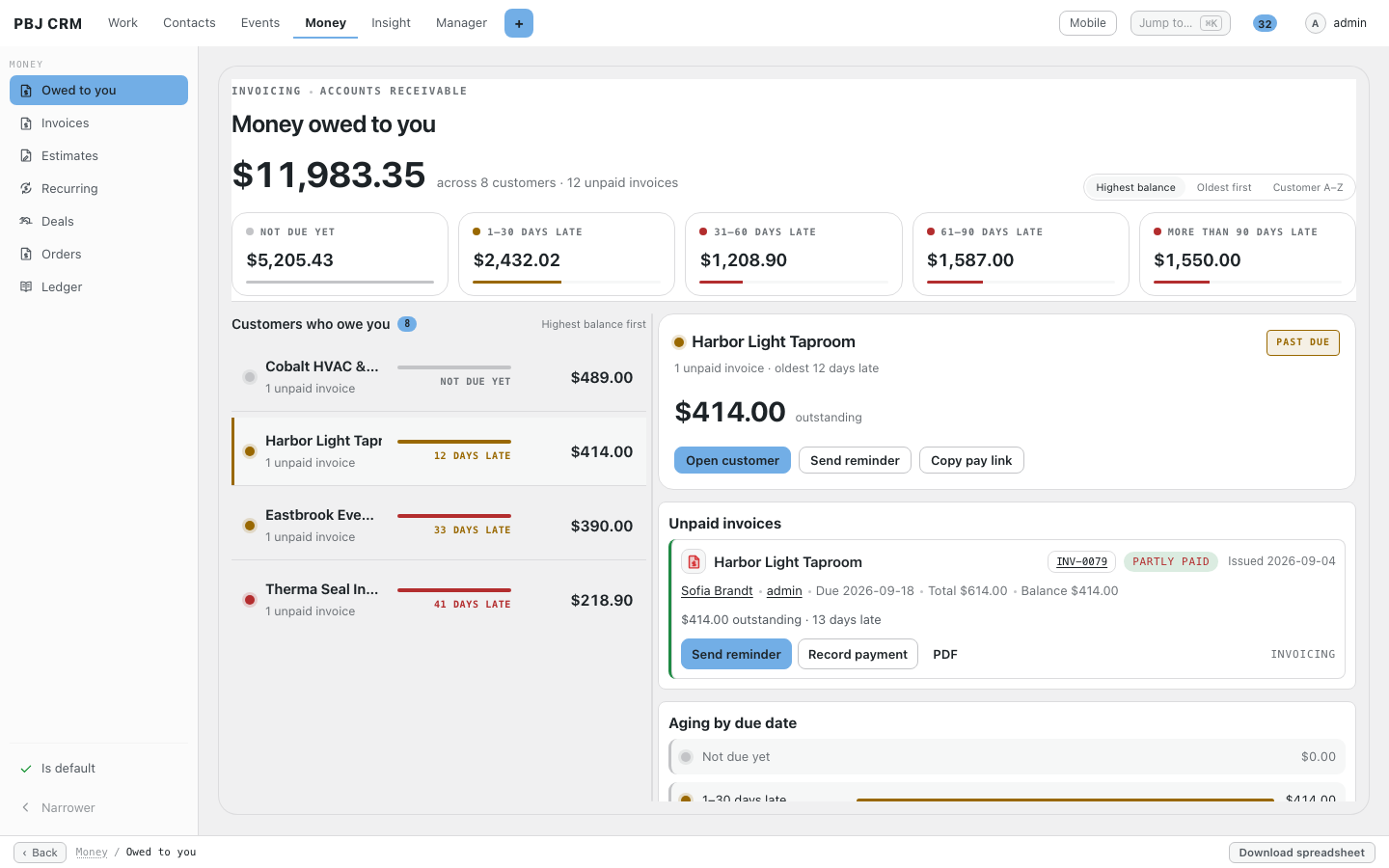
Task: Click the Deals sidebar icon
Action: [26, 222]
